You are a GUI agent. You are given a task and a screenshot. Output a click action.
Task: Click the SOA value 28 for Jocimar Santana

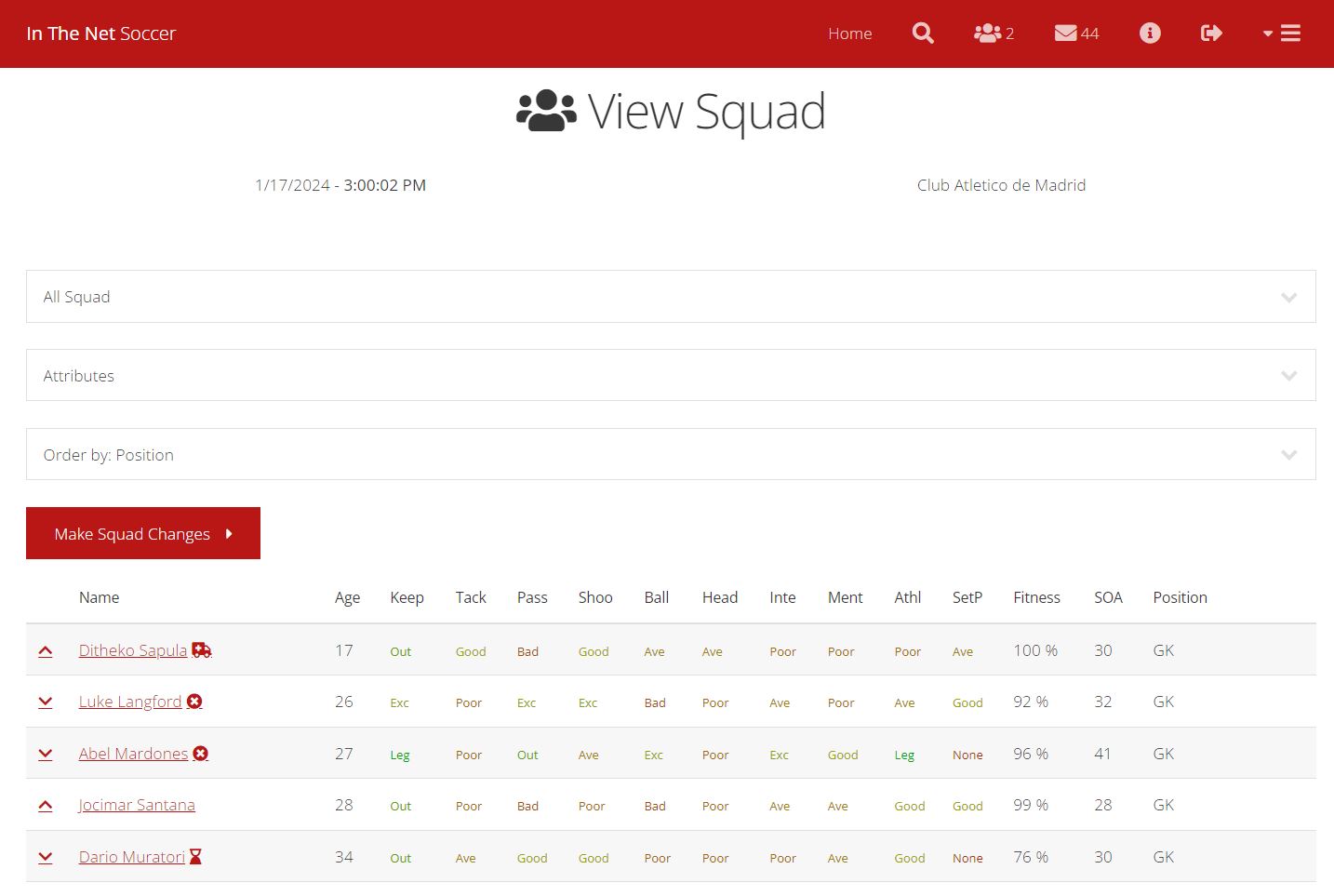tap(1103, 805)
